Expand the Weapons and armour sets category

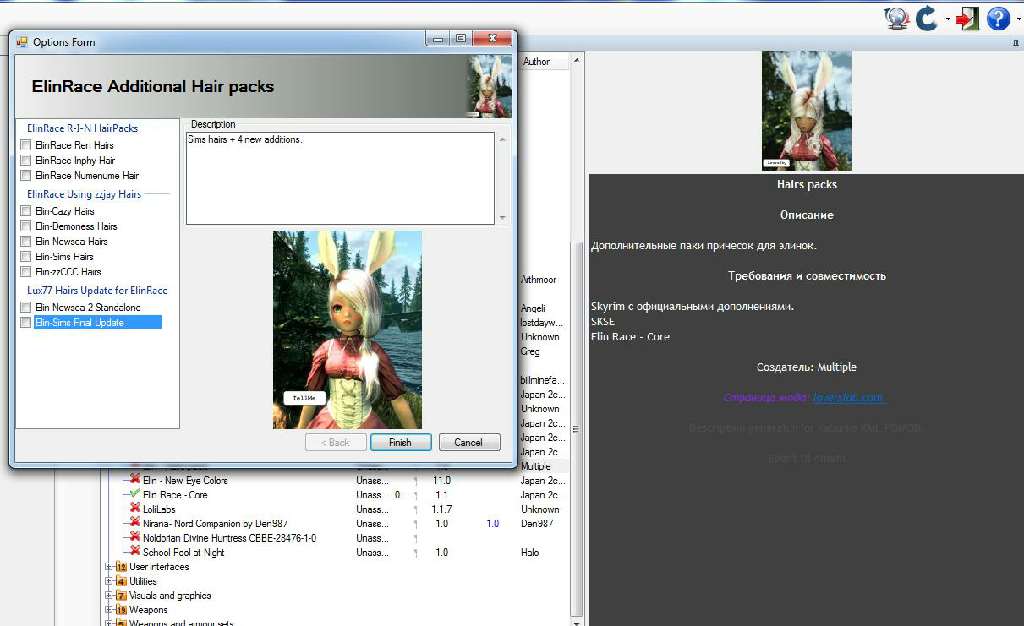coord(108,623)
